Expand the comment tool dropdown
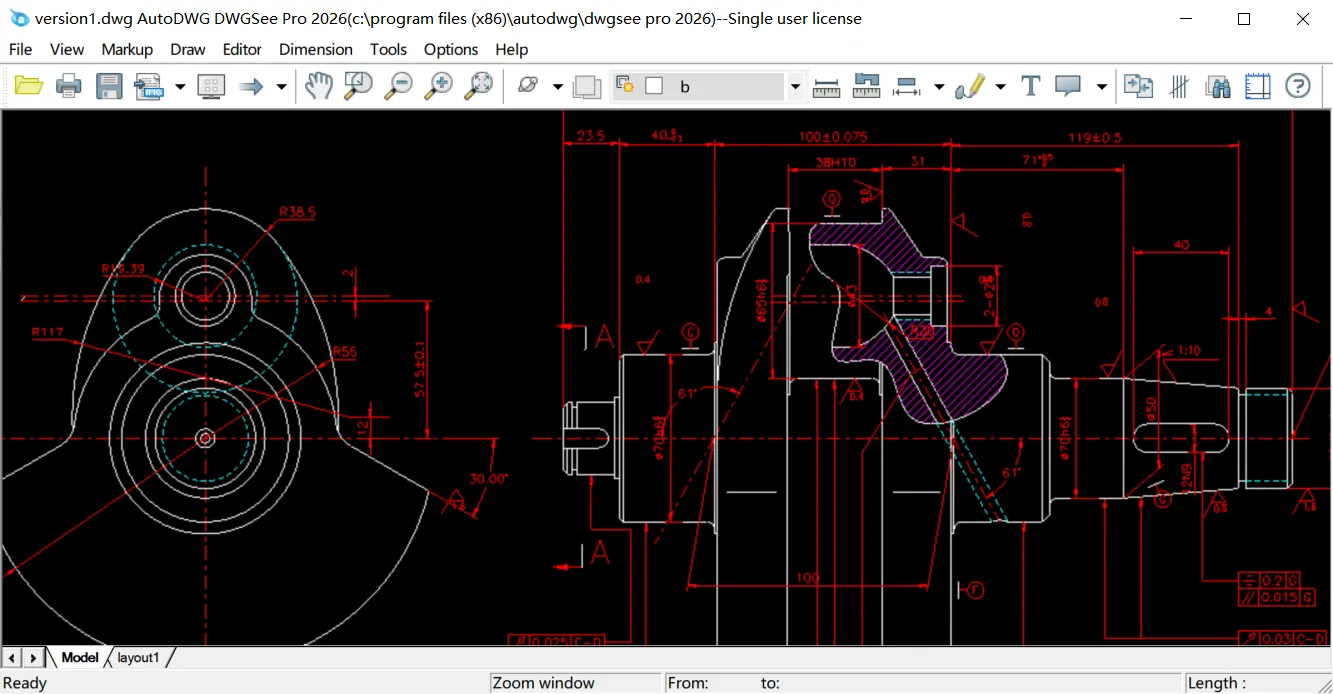Image resolution: width=1333 pixels, height=694 pixels. [x=1102, y=86]
